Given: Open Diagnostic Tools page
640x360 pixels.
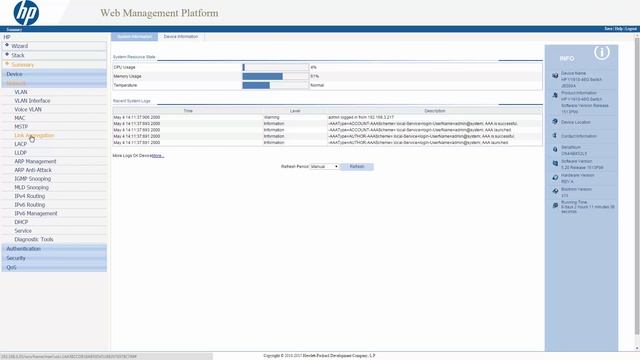Looking at the screenshot, I should [x=34, y=239].
